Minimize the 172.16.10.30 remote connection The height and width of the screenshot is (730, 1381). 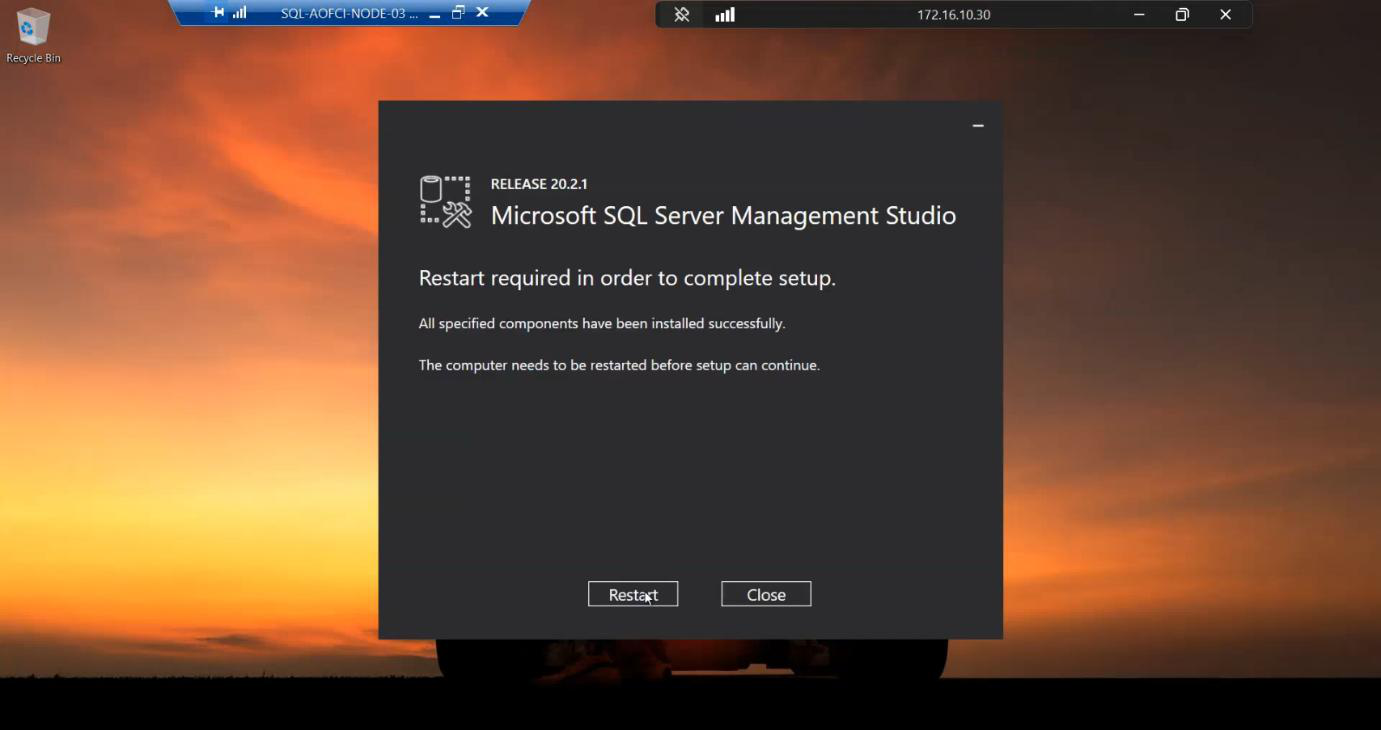point(1139,15)
